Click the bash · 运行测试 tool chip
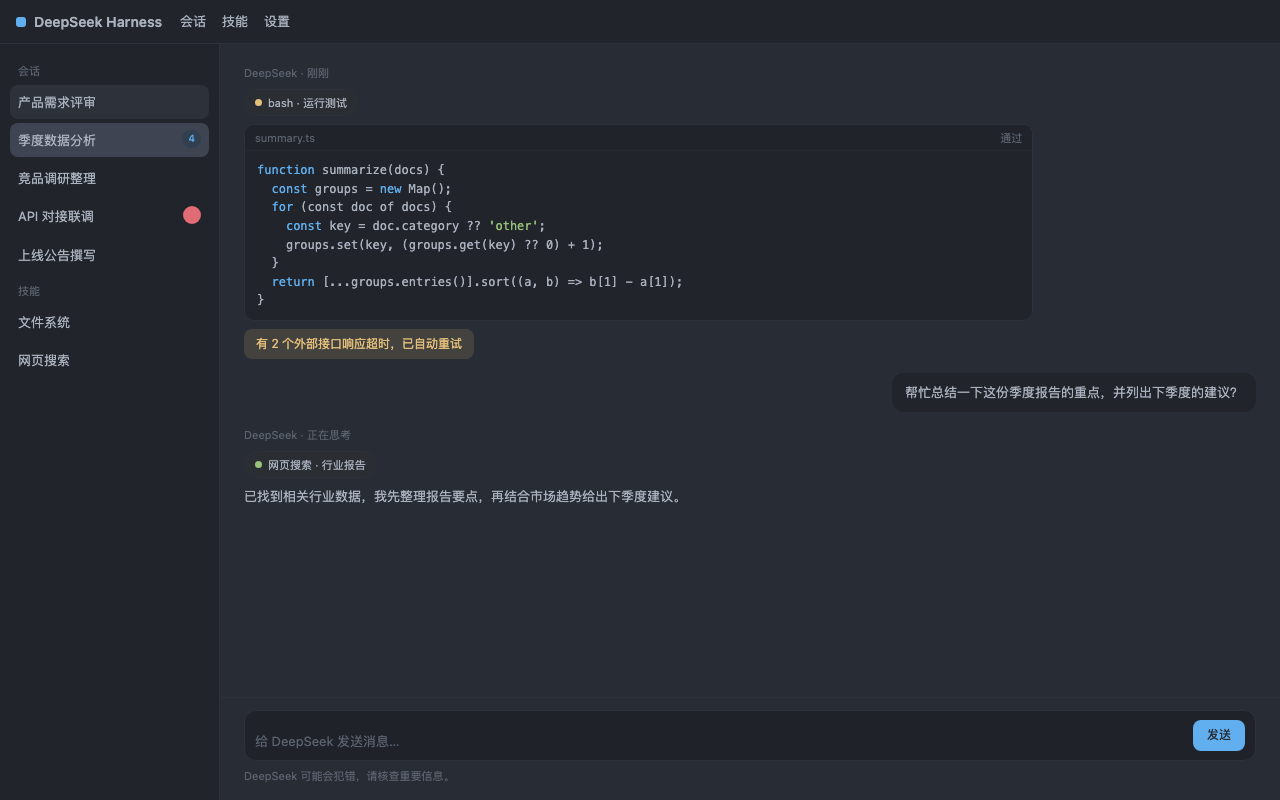Image resolution: width=1280 pixels, height=800 pixels. point(301,103)
